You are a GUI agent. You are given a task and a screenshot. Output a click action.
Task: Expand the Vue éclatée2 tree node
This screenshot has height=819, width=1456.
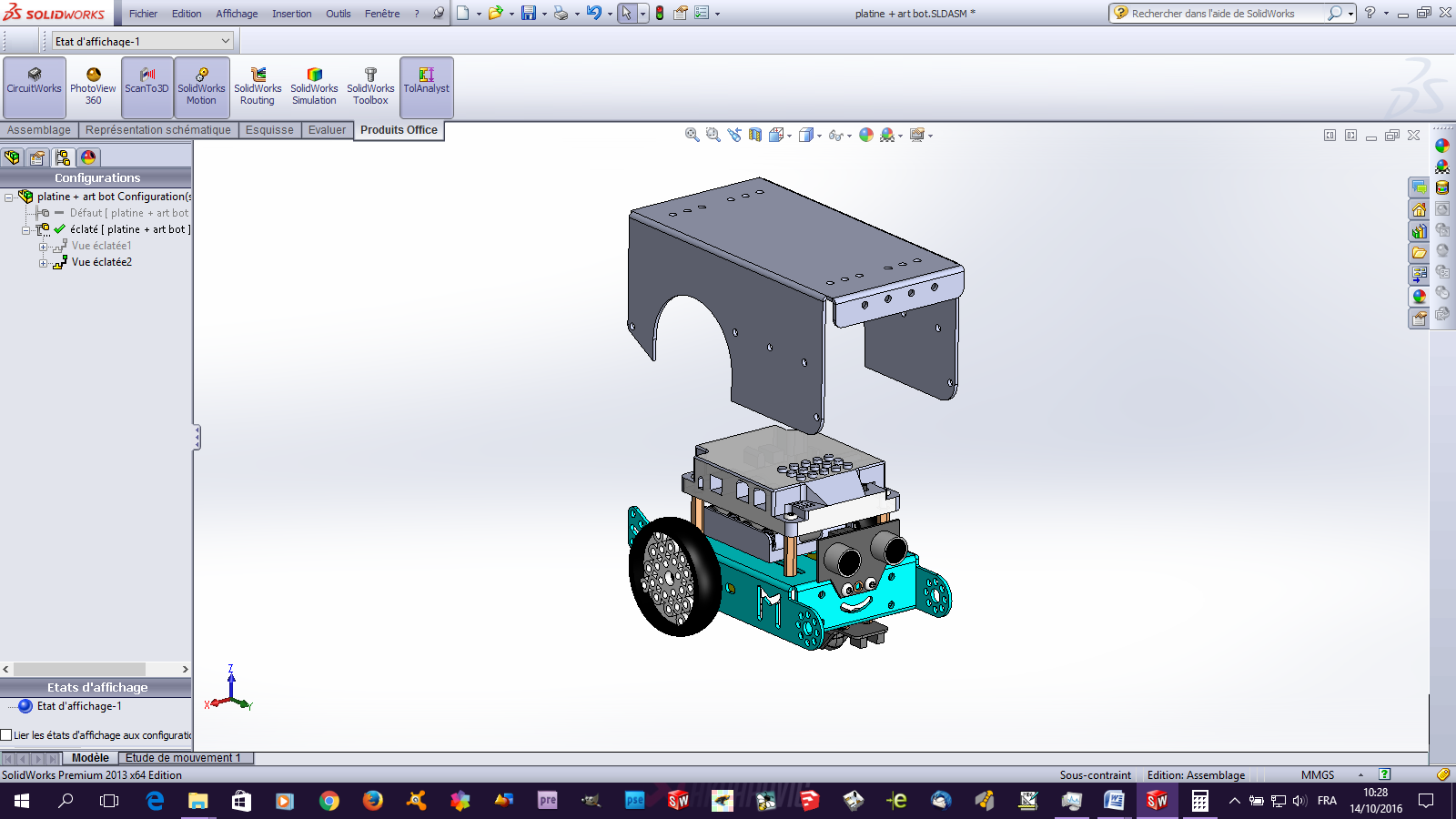click(x=43, y=263)
